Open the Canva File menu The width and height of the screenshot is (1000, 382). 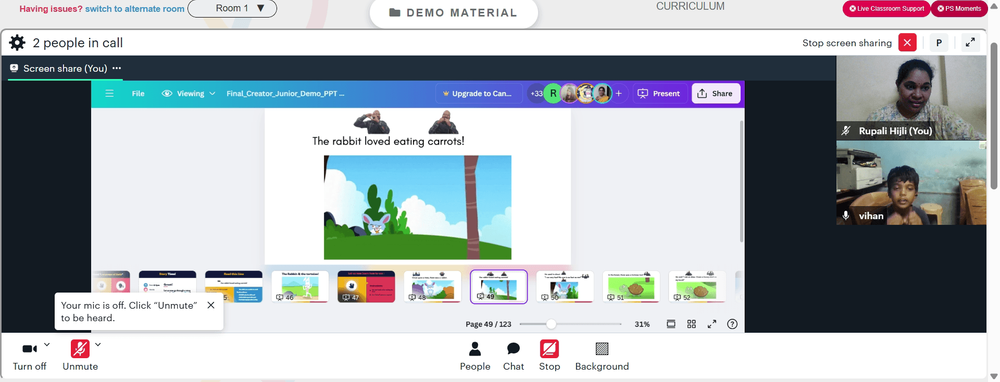click(138, 93)
